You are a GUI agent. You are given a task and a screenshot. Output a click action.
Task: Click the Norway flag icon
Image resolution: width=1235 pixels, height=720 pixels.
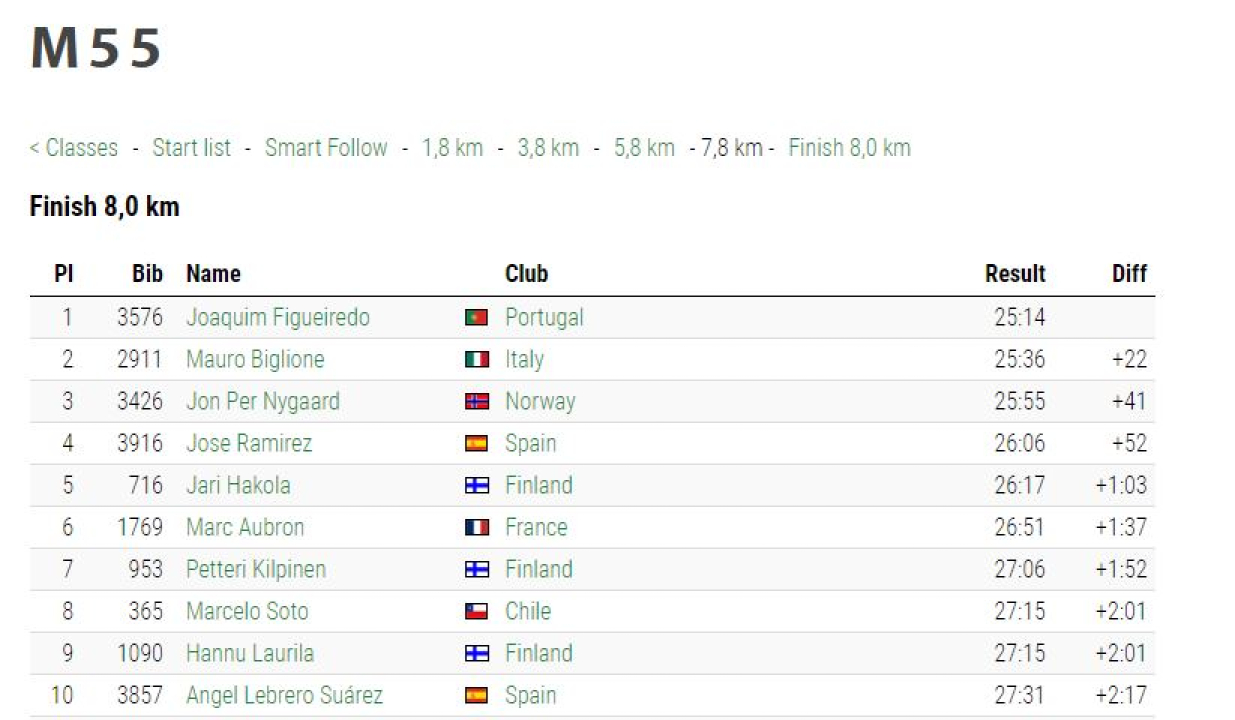pos(476,402)
